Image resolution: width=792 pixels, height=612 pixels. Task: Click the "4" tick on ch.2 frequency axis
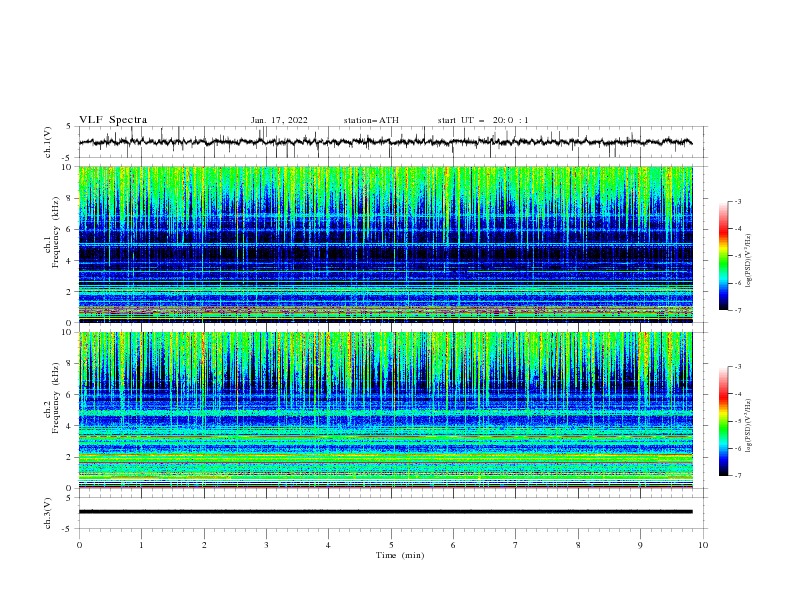70,426
